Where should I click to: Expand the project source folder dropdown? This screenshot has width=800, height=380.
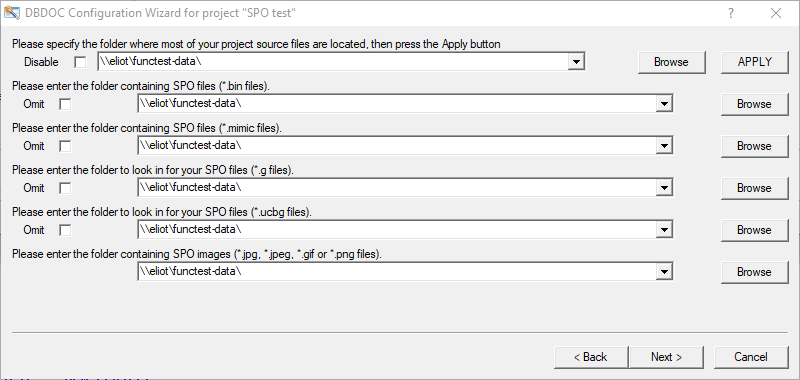(x=576, y=62)
